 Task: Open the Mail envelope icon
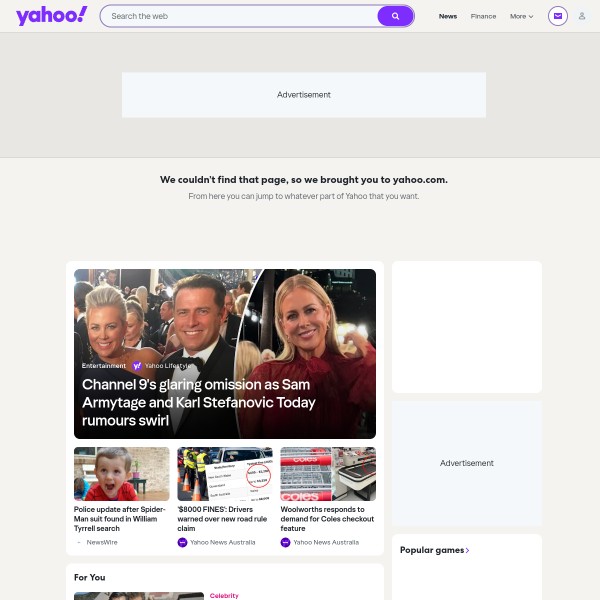pyautogui.click(x=558, y=16)
